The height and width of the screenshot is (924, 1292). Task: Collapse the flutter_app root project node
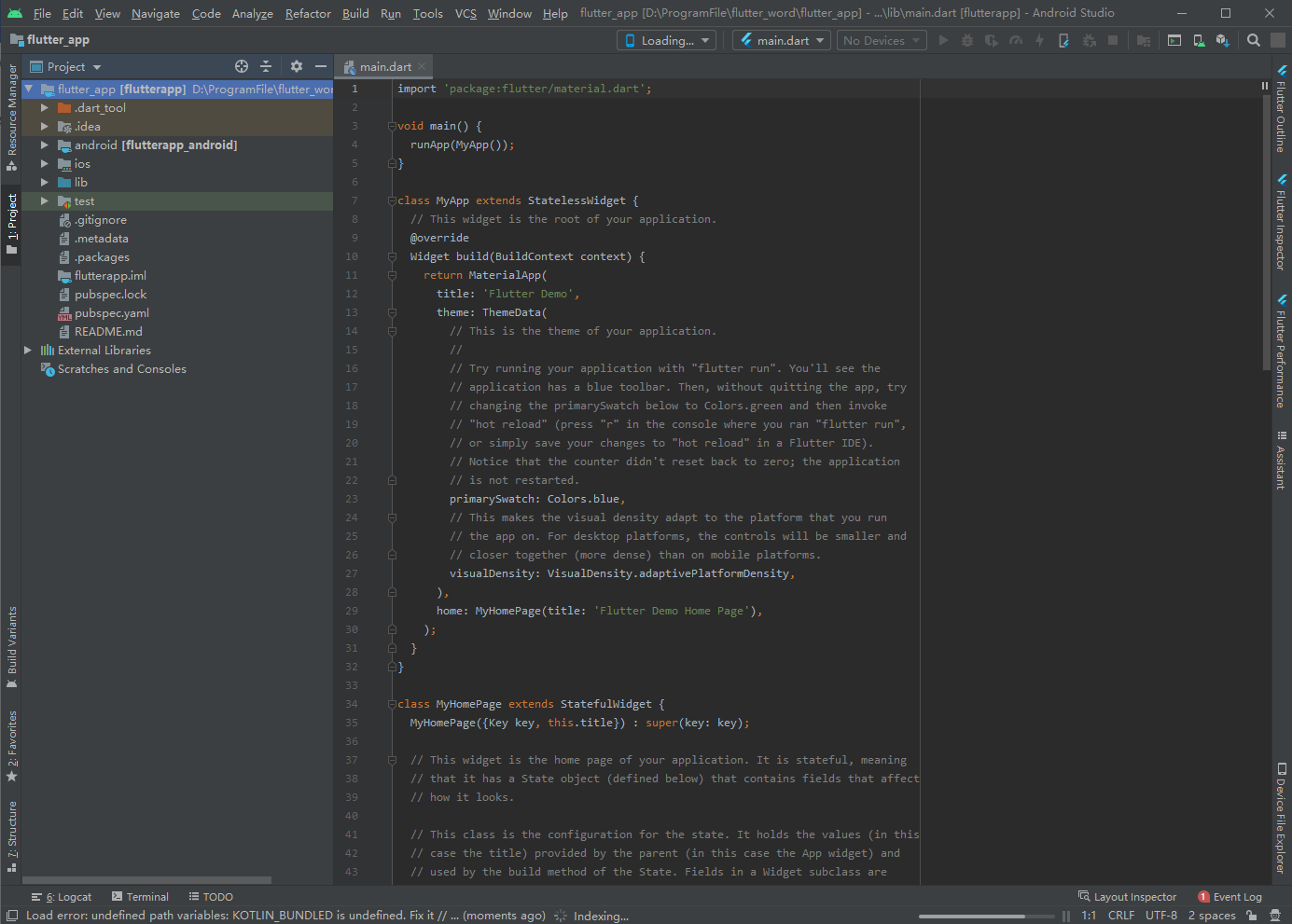coord(28,90)
